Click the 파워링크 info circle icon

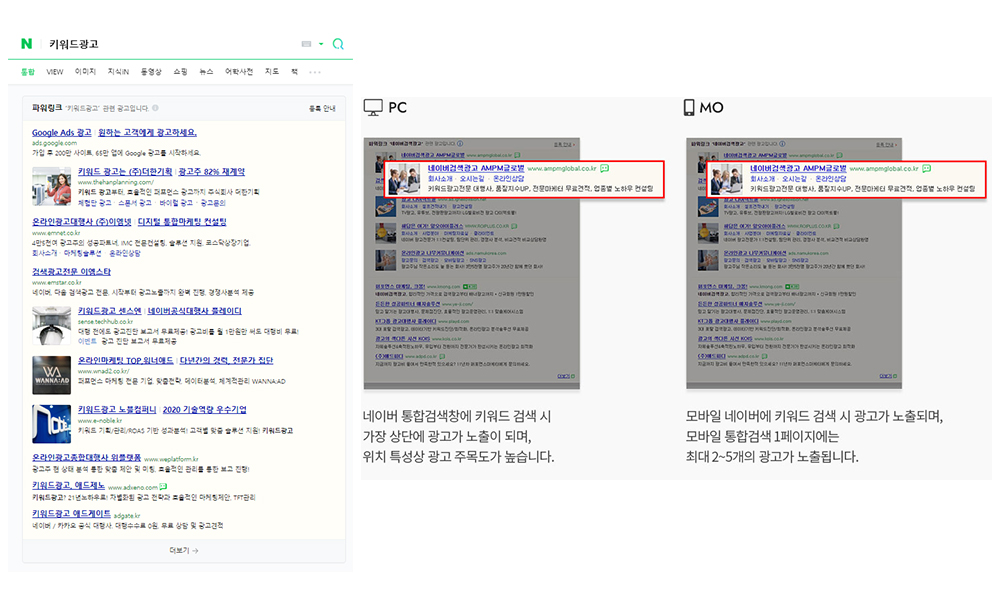pos(156,108)
